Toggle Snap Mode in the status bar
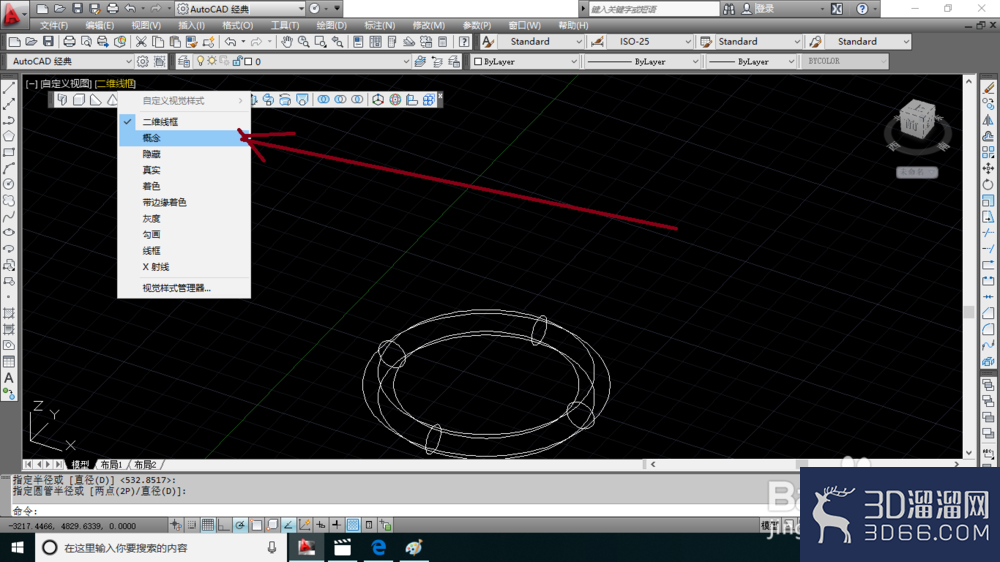The width and height of the screenshot is (1000, 562). [192, 525]
